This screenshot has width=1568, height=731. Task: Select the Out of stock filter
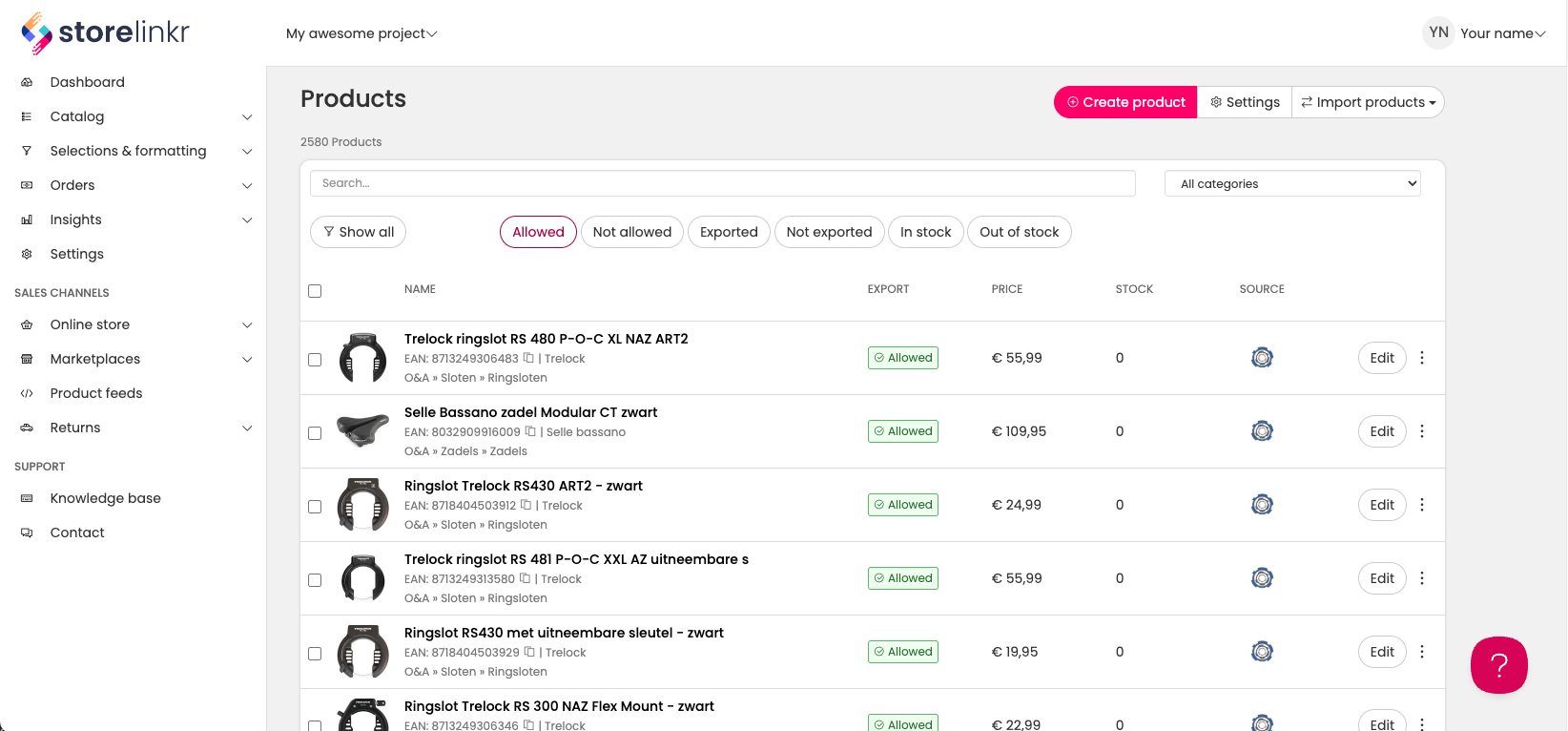coord(1020,232)
